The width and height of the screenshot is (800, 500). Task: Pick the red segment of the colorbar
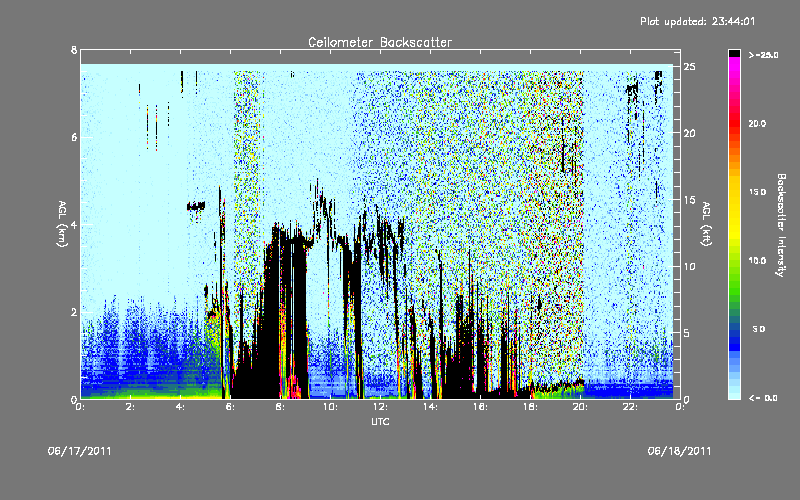(x=735, y=125)
